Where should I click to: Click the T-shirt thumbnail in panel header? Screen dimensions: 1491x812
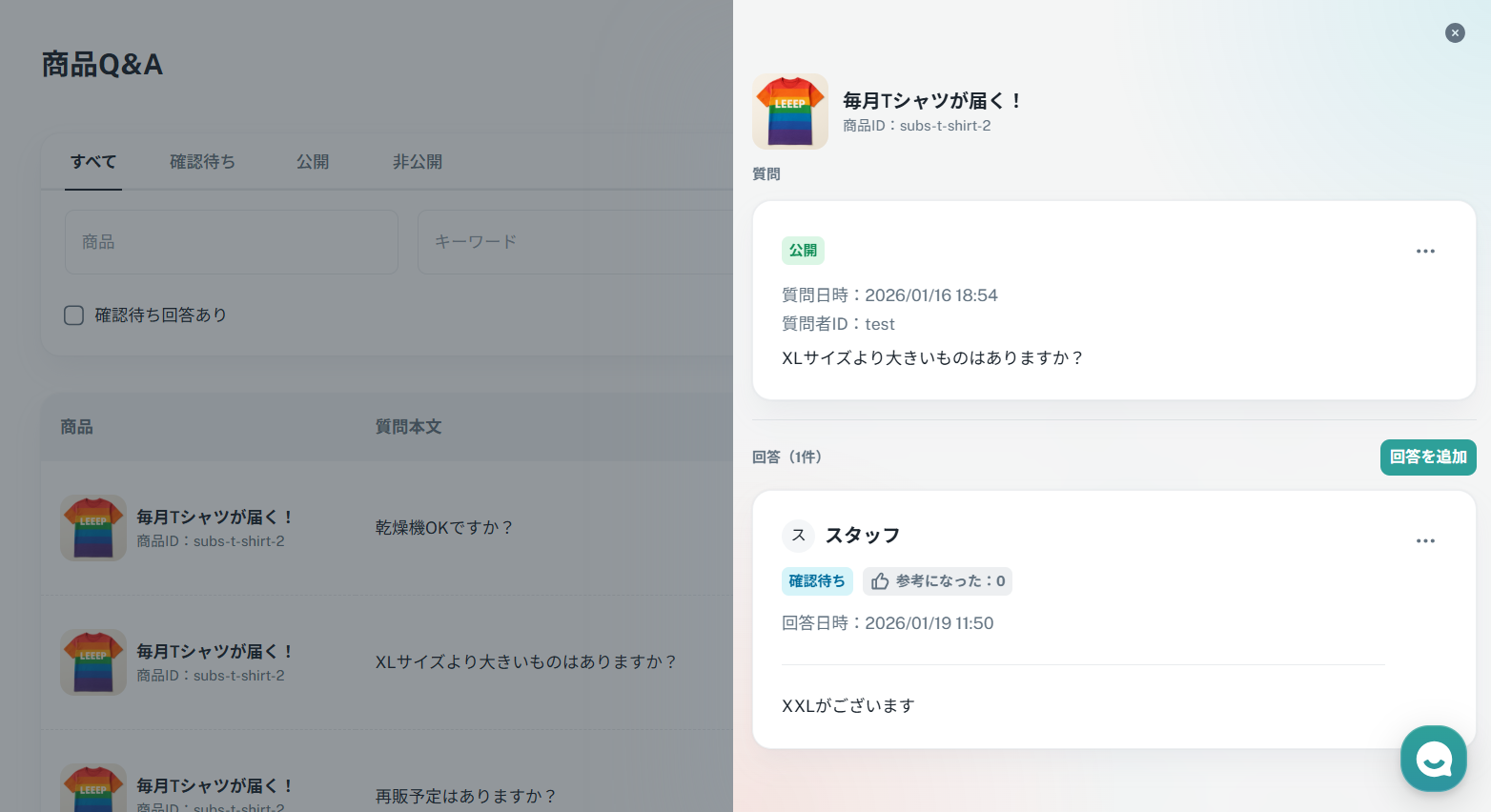tap(790, 112)
